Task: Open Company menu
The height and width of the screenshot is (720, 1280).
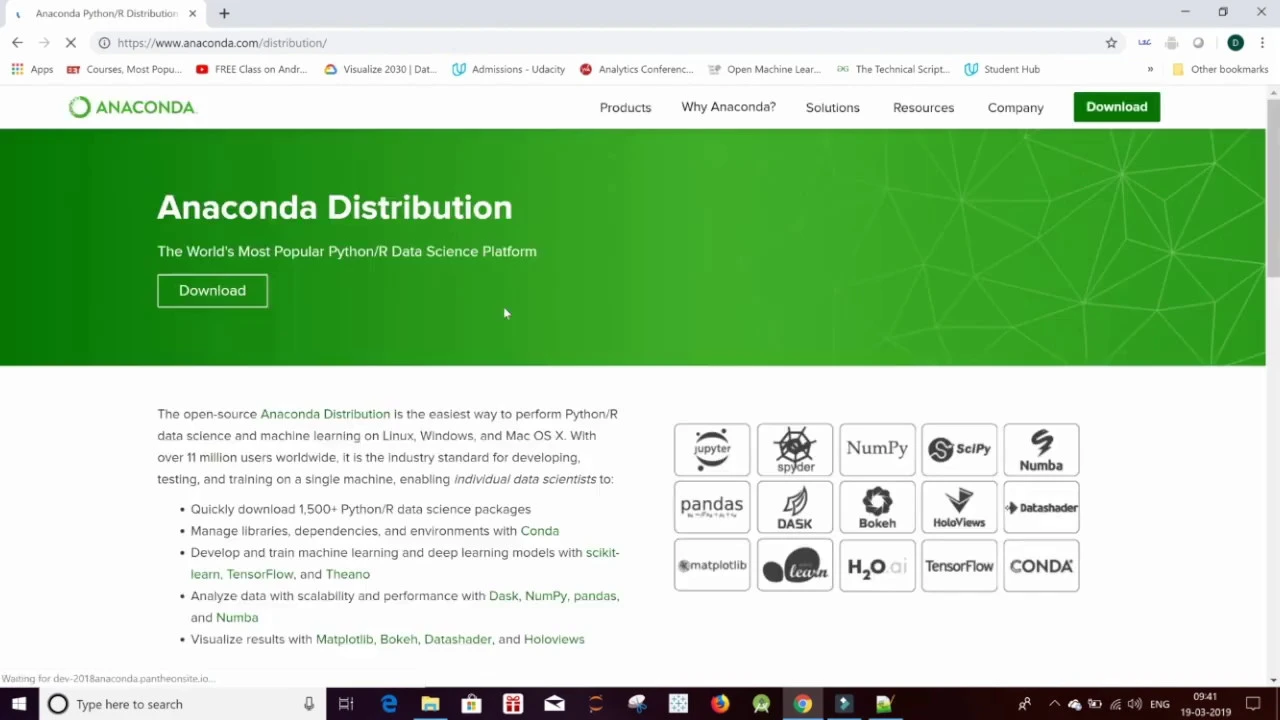Action: [x=1015, y=107]
